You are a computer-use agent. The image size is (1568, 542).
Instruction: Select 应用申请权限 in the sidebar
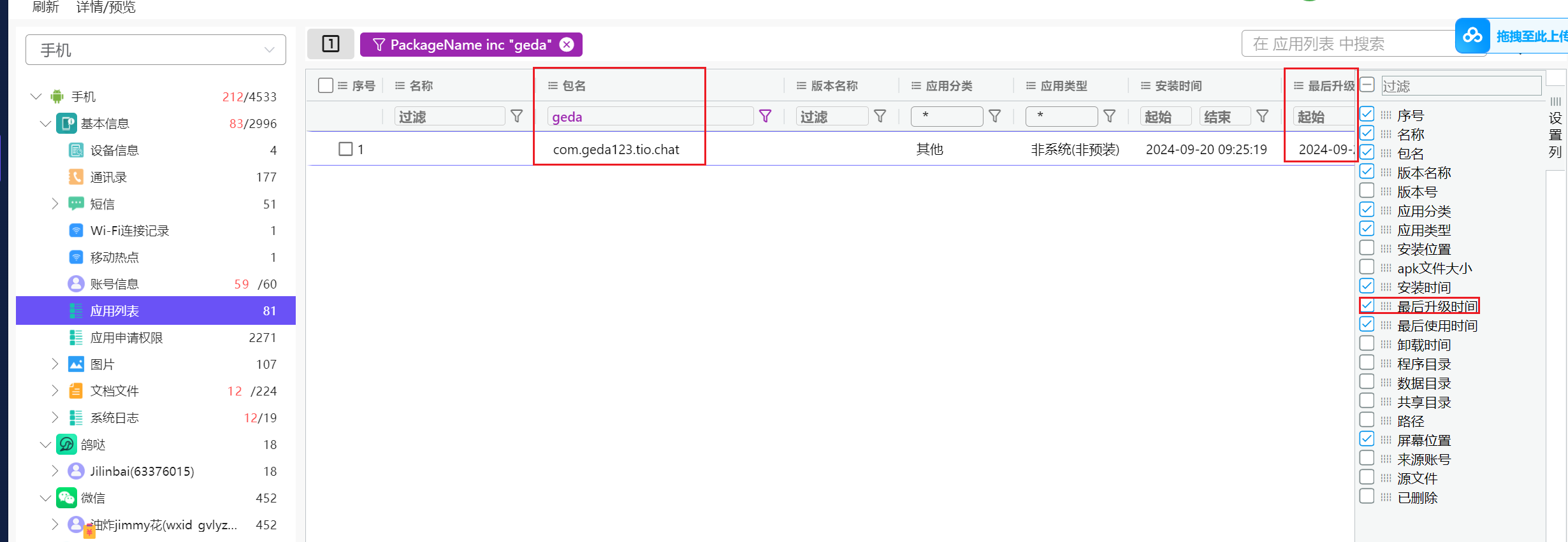[126, 338]
